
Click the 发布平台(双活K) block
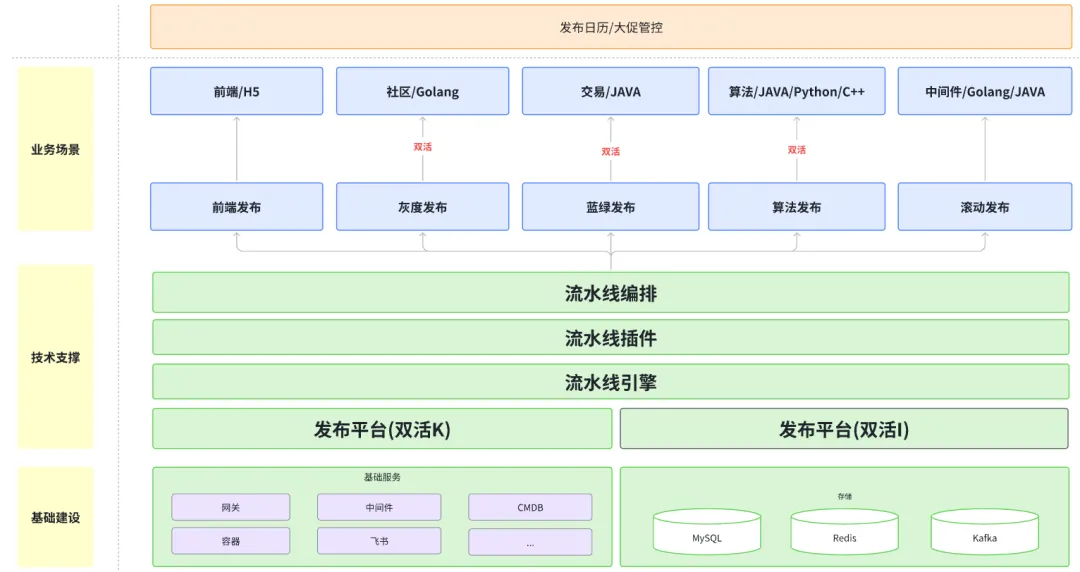tap(382, 429)
